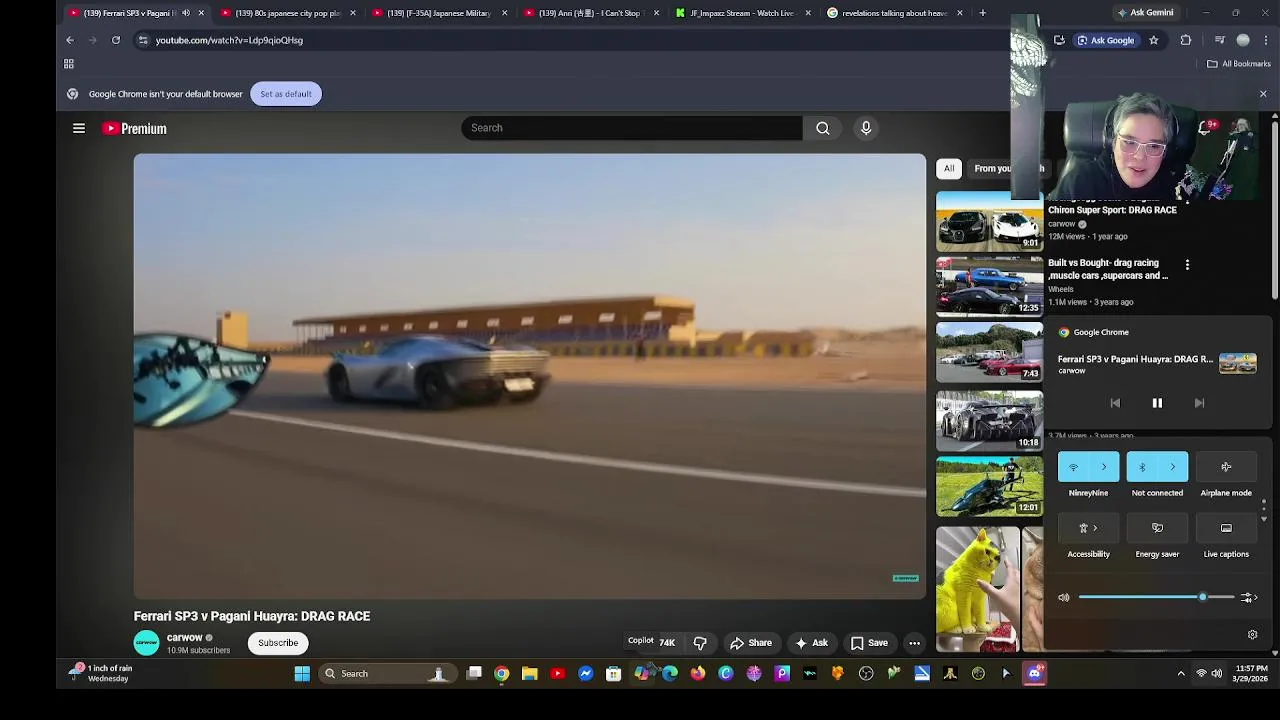Open the sound output selector
This screenshot has width=1280, height=720.
[x=1247, y=598]
